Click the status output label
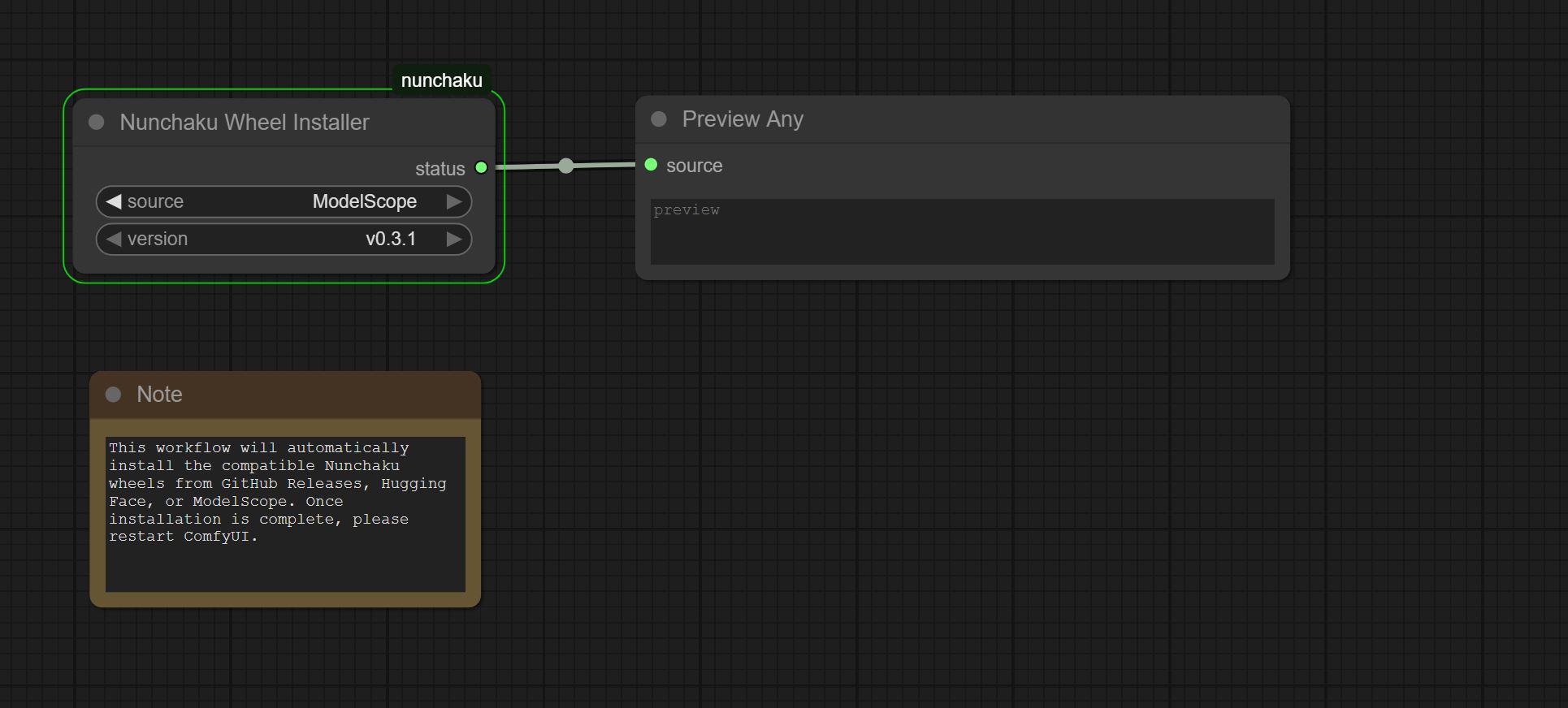1568x708 pixels. (440, 169)
